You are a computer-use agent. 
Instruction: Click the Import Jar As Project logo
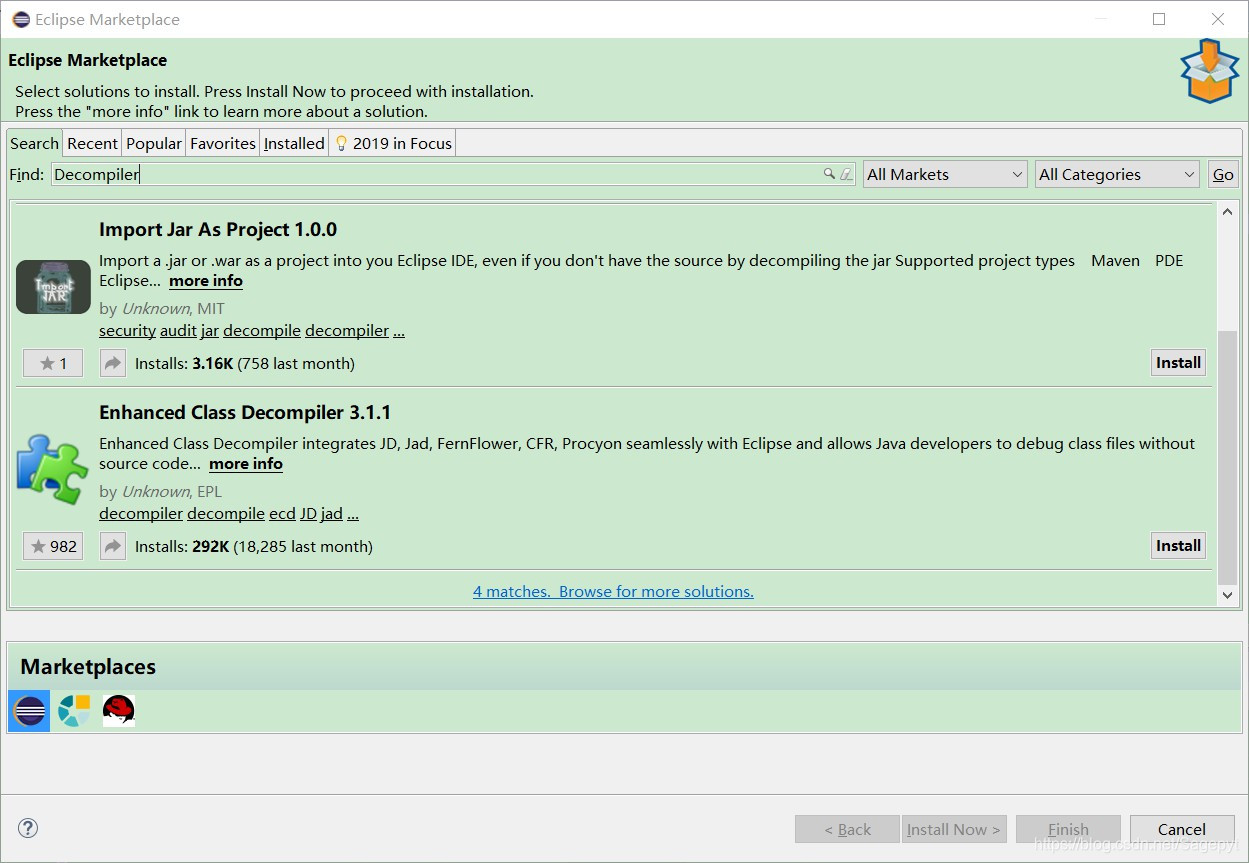pos(53,287)
